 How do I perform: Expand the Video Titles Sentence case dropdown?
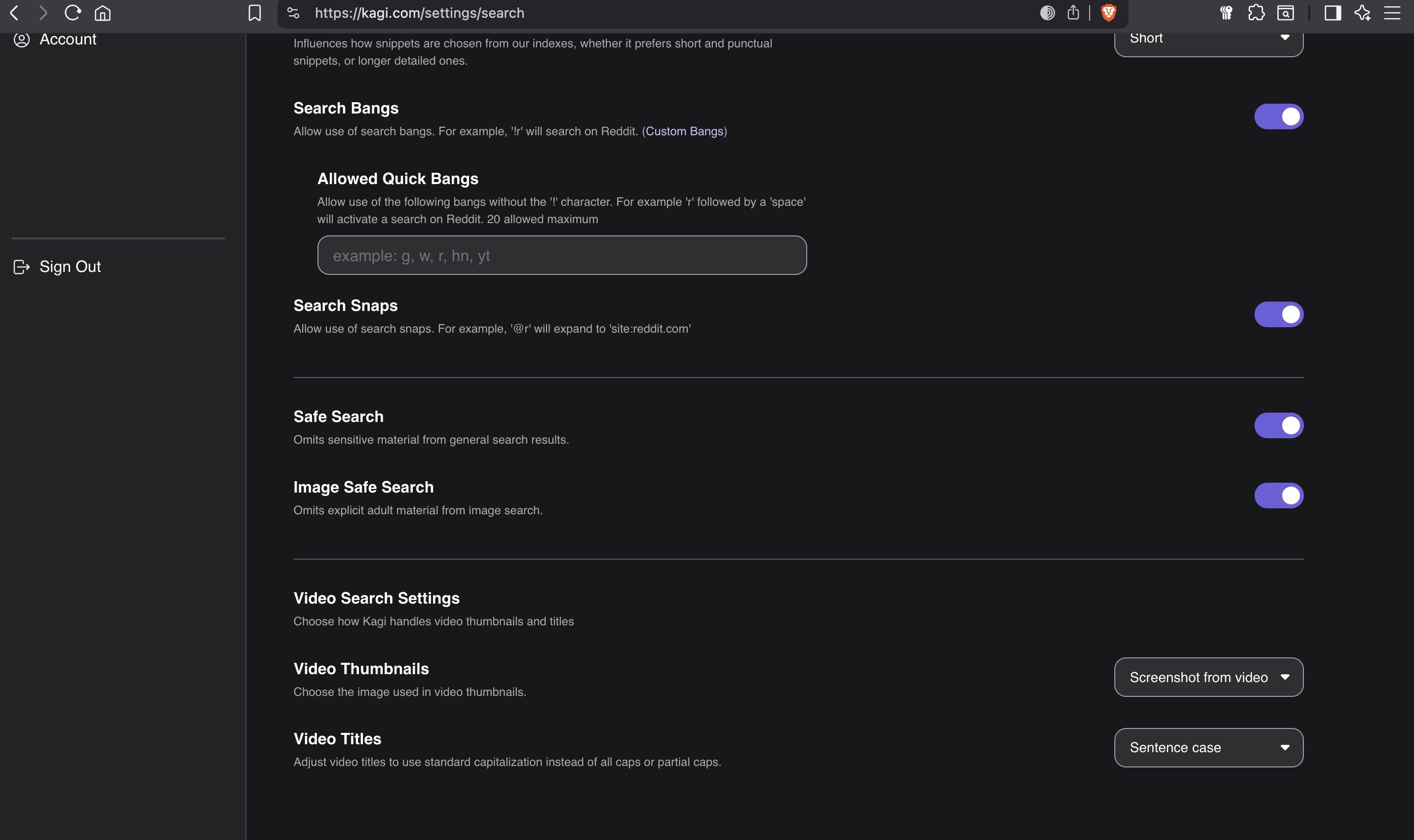click(1209, 747)
